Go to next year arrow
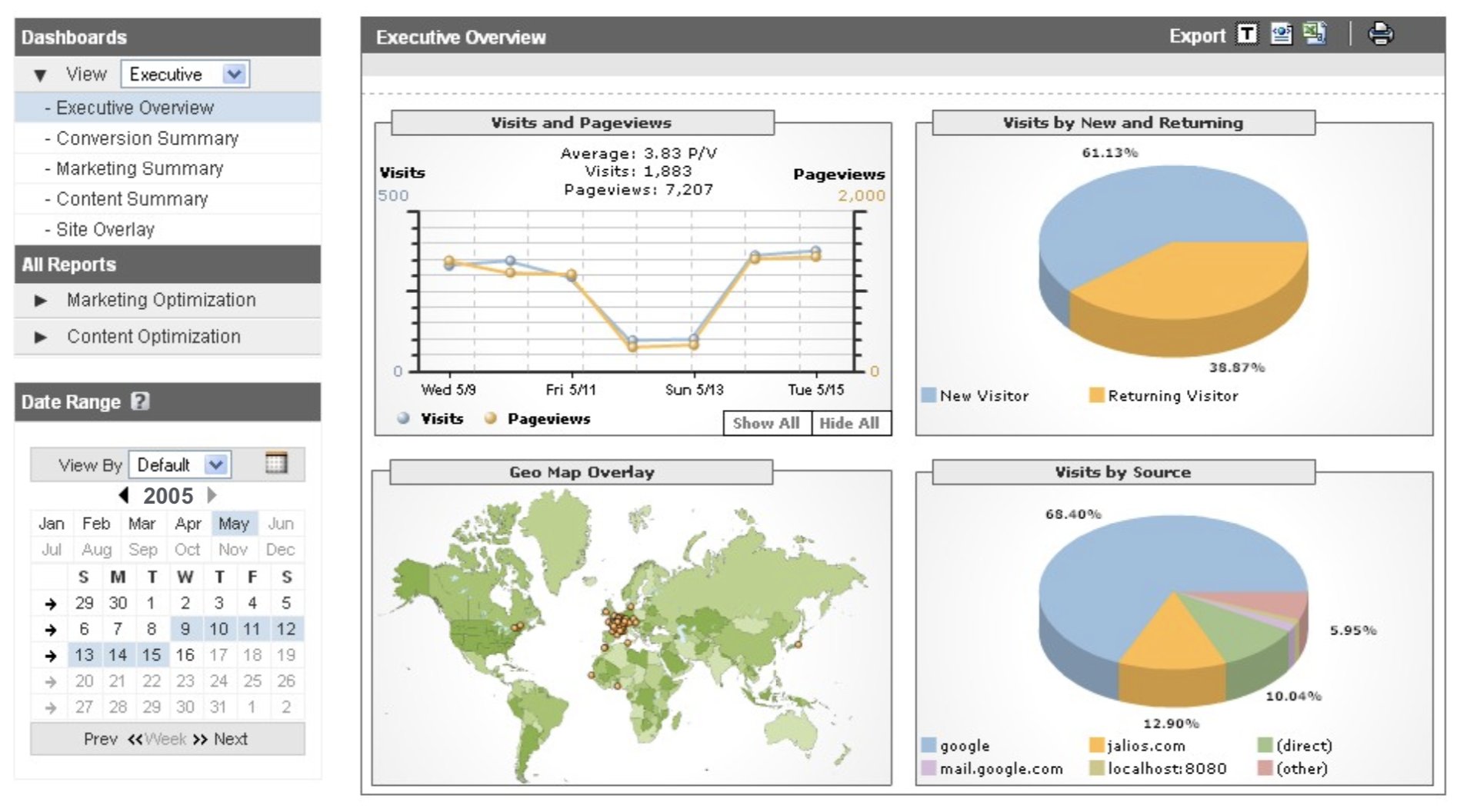The height and width of the screenshot is (812, 1457). (x=212, y=494)
